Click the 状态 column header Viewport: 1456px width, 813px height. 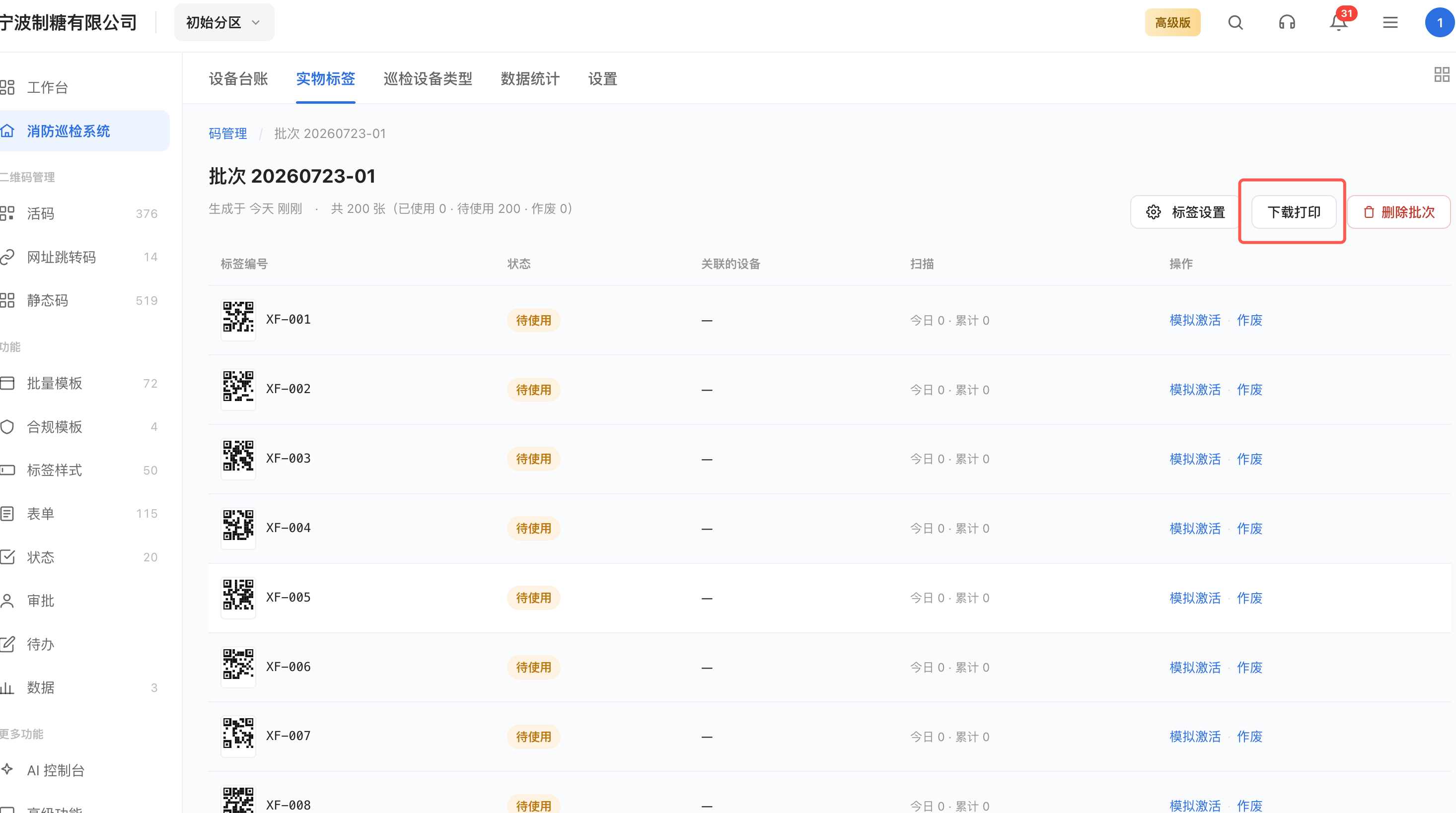point(519,264)
